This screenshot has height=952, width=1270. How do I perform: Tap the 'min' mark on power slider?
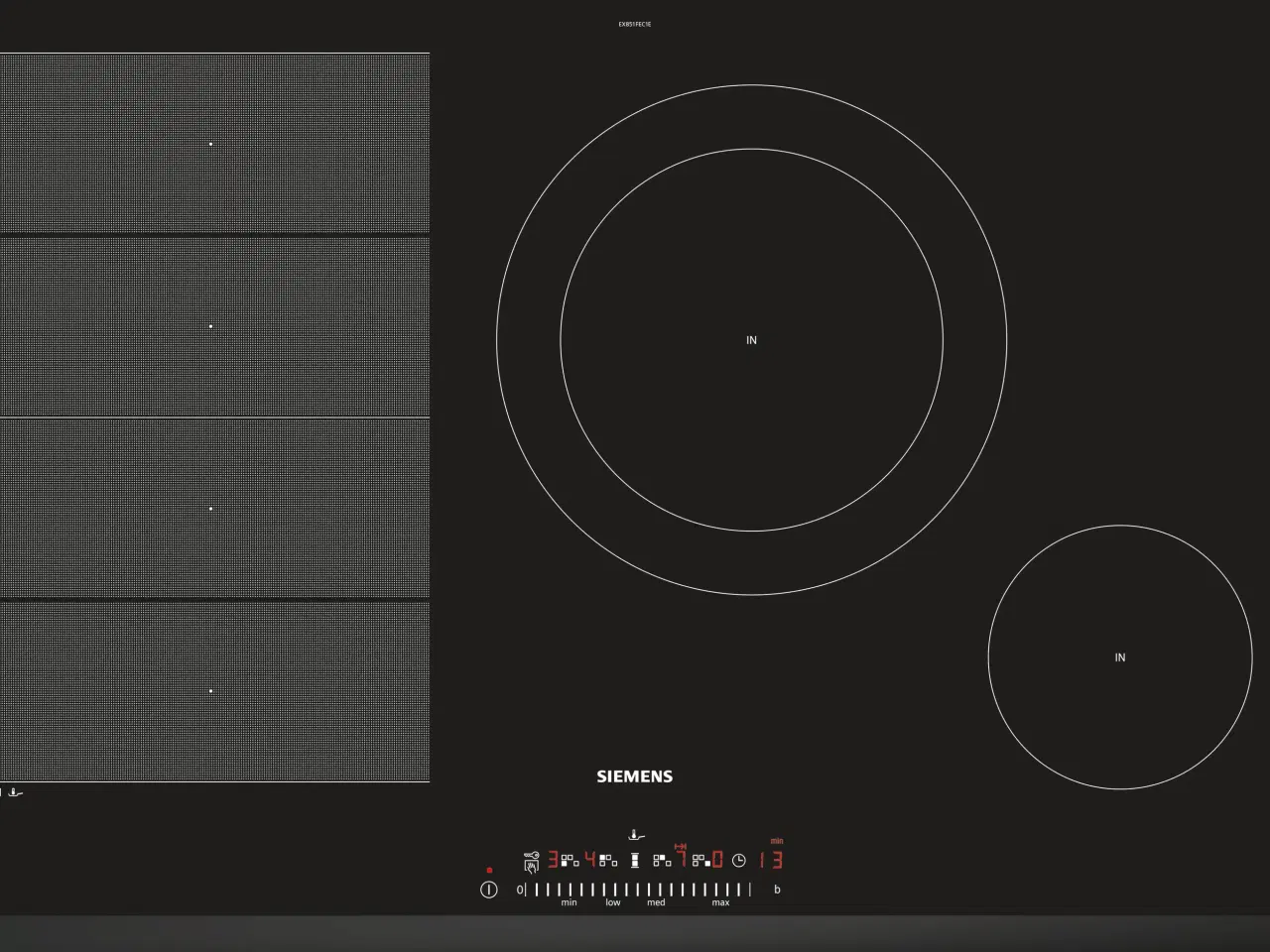[569, 891]
